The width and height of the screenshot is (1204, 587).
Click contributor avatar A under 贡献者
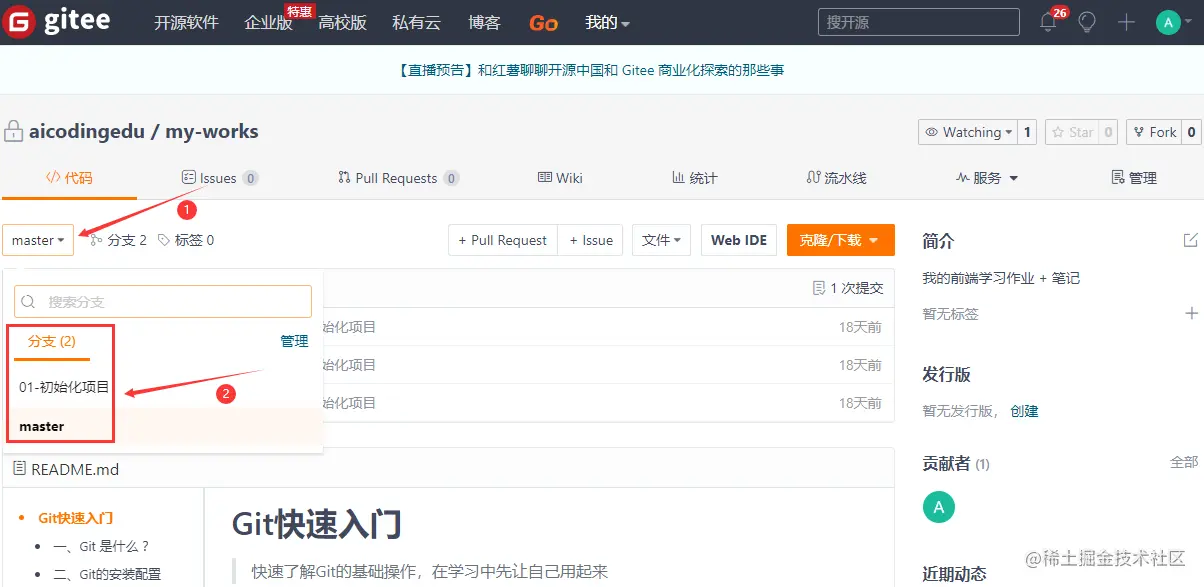click(938, 507)
